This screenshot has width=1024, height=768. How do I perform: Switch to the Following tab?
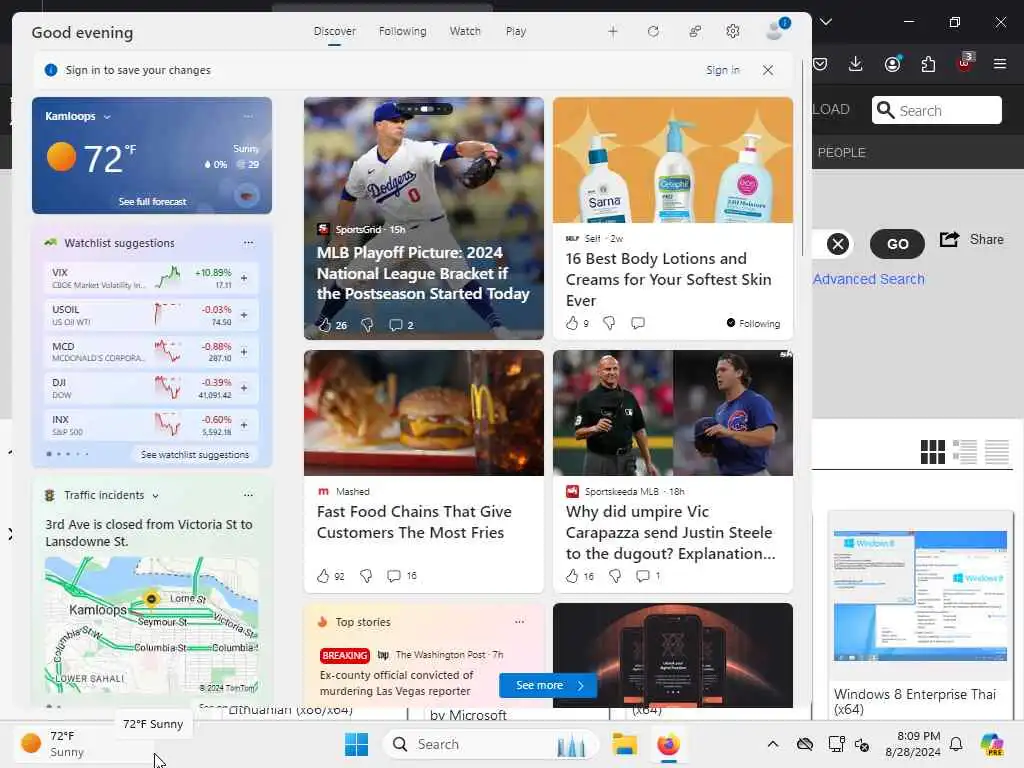(x=402, y=31)
